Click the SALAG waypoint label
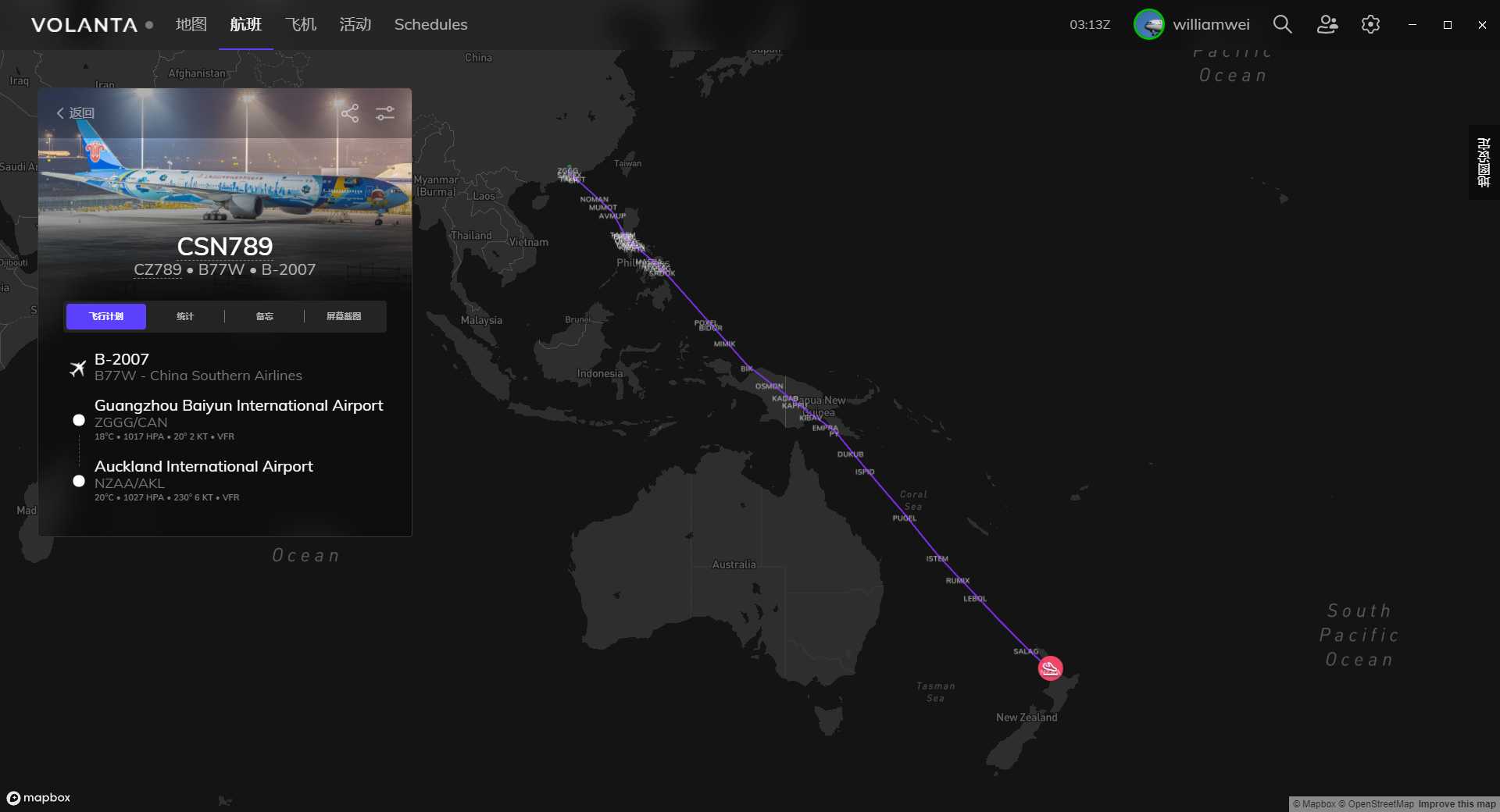 coord(1026,651)
